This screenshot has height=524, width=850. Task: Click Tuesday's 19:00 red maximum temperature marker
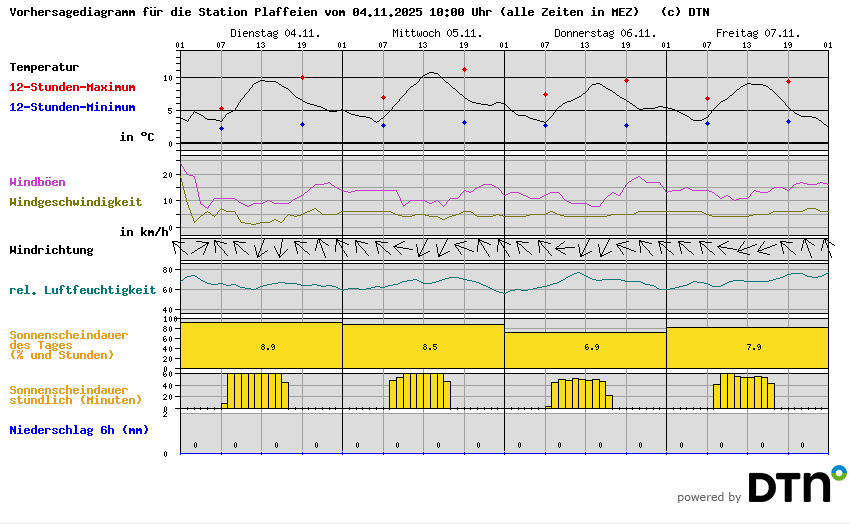(x=302, y=77)
